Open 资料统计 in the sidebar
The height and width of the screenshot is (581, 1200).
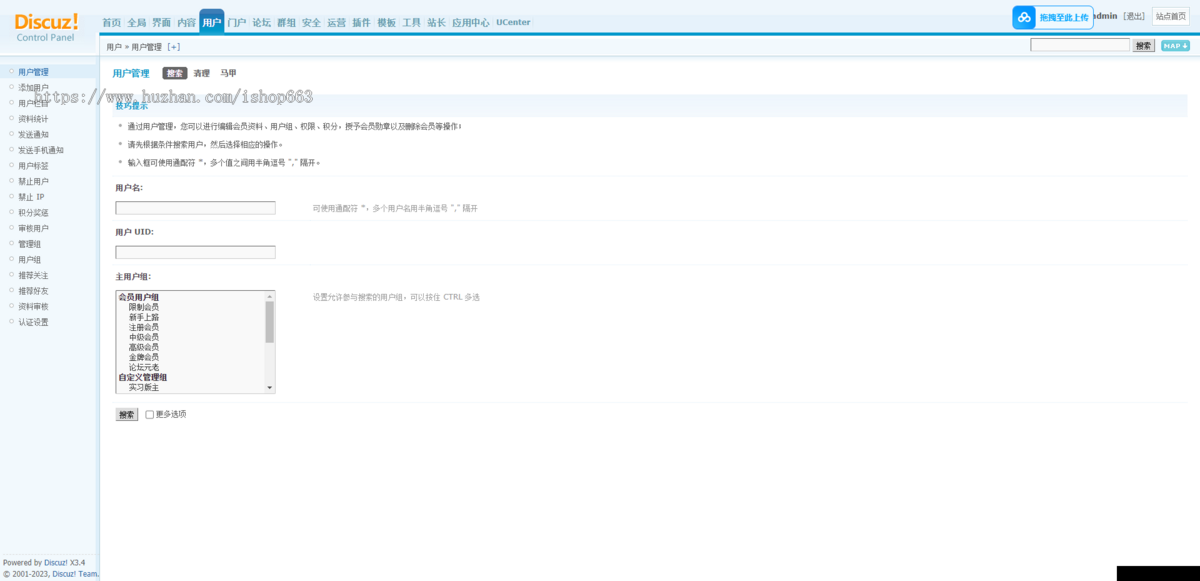(33, 119)
